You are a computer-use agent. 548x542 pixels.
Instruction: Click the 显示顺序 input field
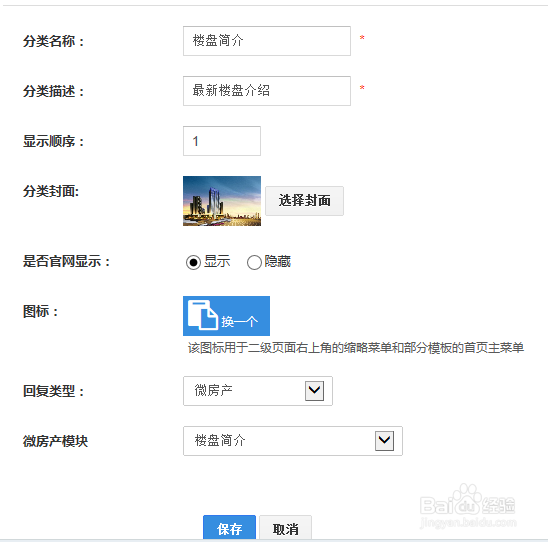pos(222,141)
